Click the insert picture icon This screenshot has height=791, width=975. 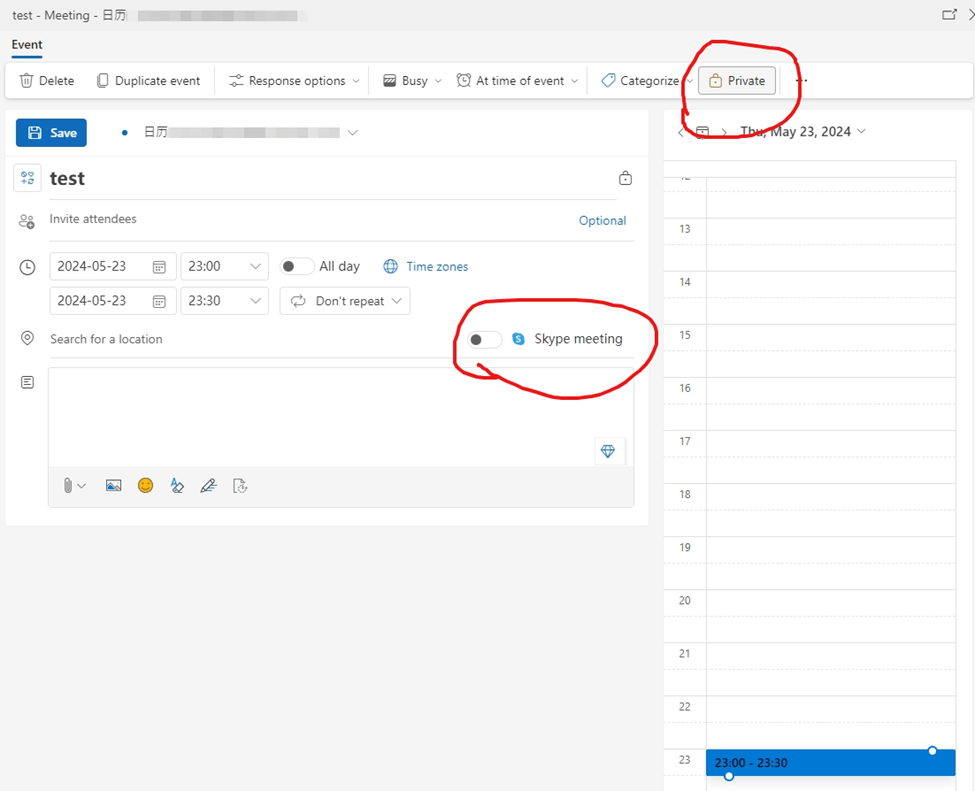click(113, 486)
